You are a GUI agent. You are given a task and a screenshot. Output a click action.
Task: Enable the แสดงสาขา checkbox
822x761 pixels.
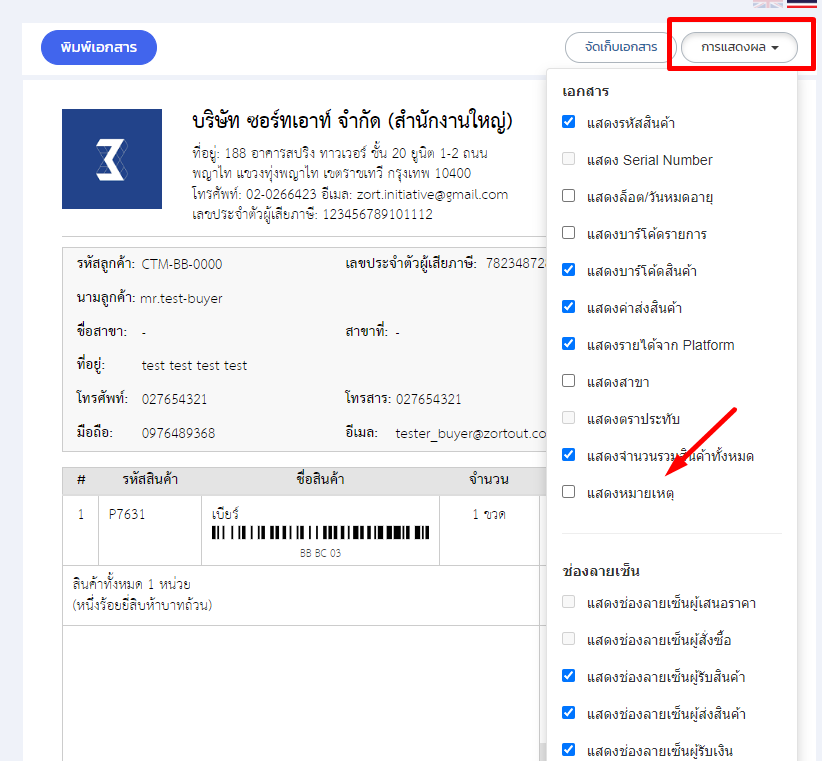point(569,381)
